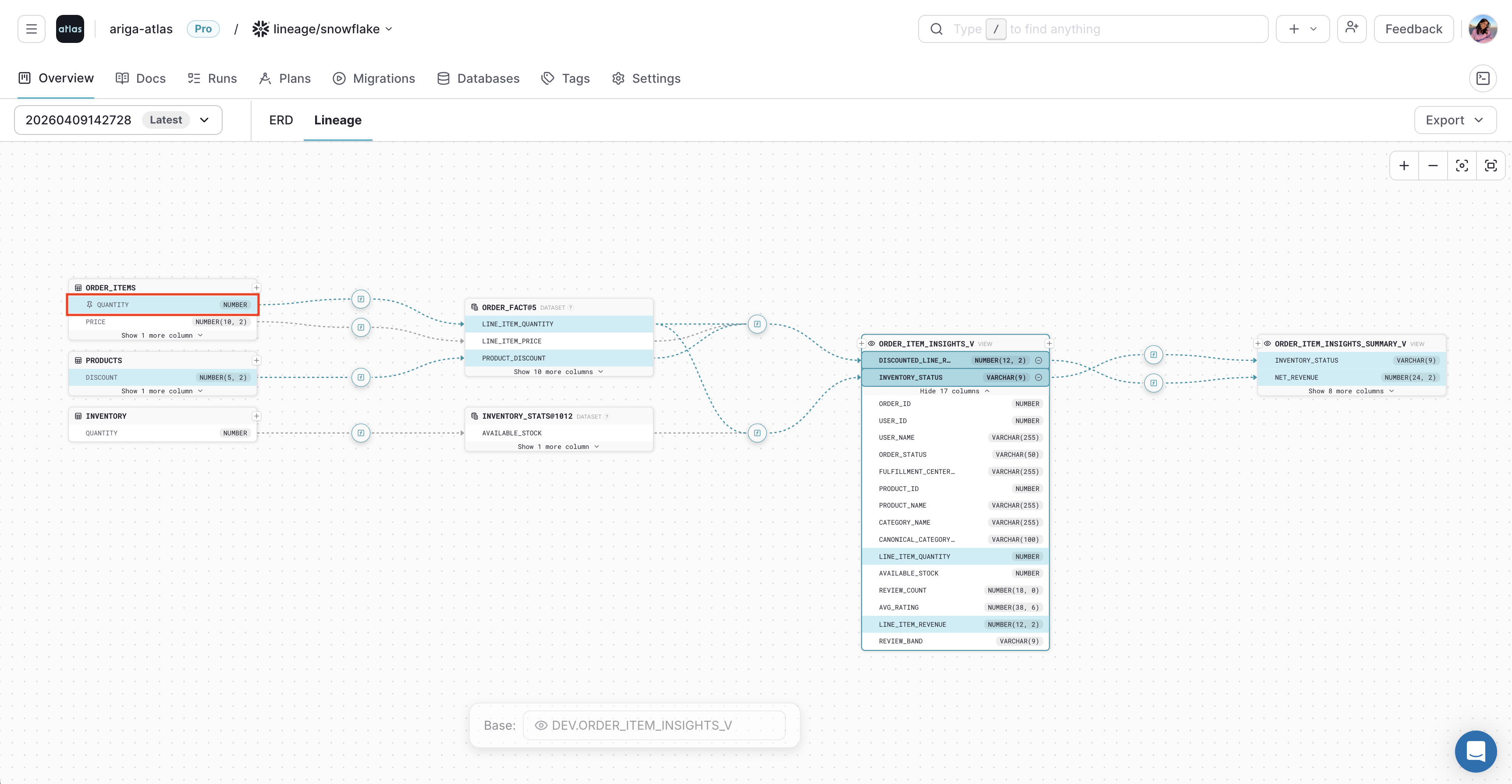Switch to the ERD tab

click(280, 120)
